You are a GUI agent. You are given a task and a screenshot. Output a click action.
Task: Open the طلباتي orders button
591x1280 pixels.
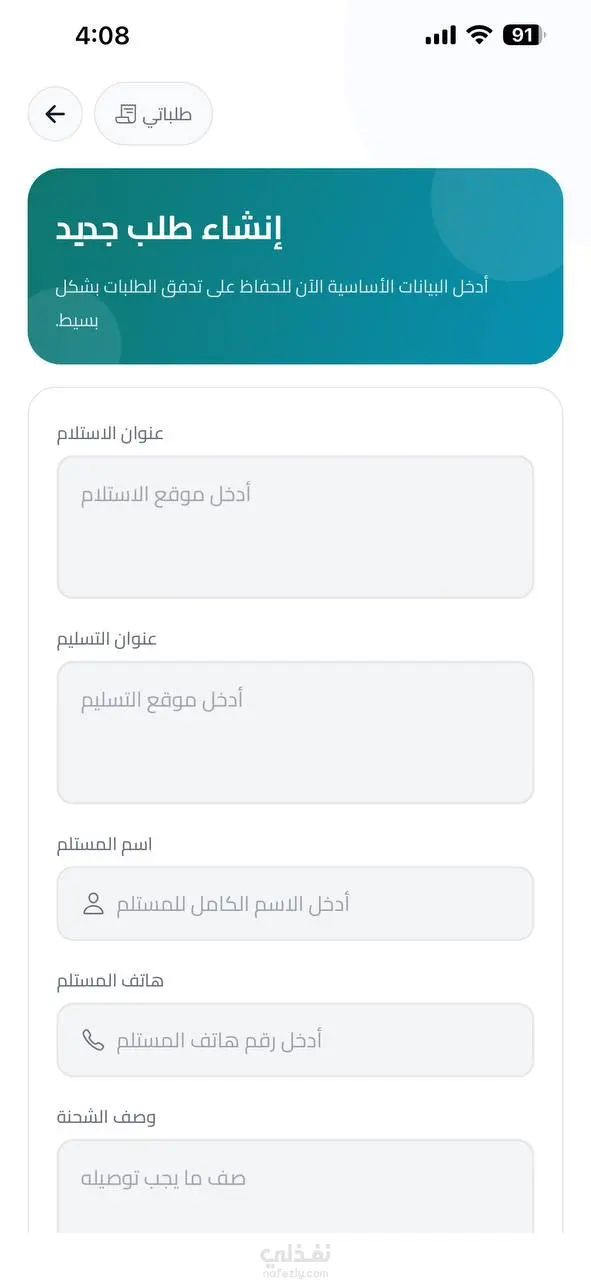pyautogui.click(x=153, y=114)
